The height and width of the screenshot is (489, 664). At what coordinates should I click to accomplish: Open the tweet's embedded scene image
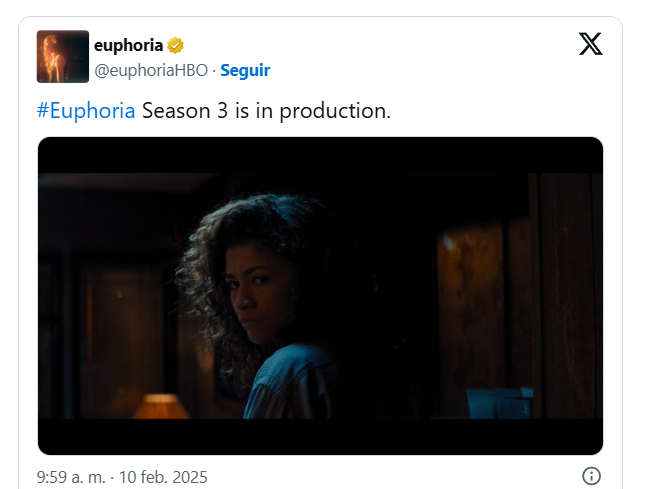320,296
